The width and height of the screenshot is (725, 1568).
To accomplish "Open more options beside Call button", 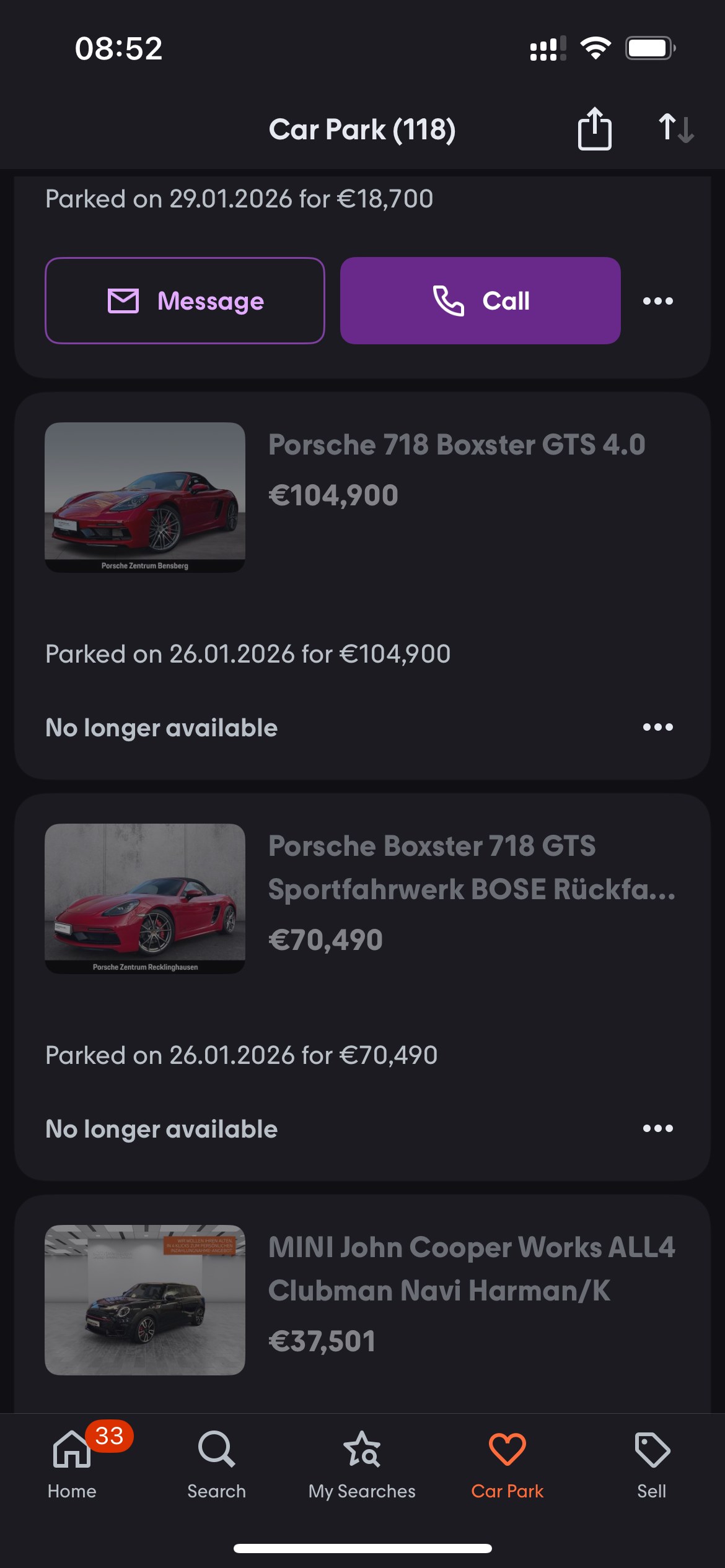I will coord(657,301).
